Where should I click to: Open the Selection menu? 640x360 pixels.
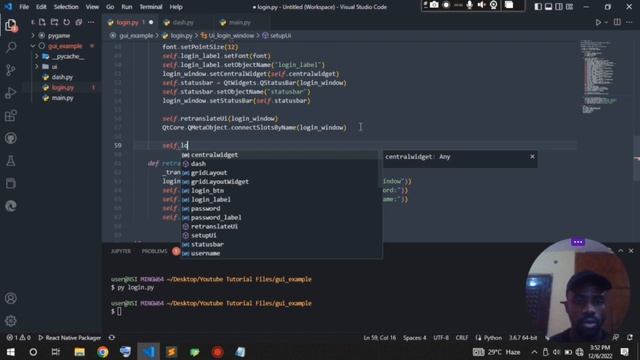66,7
